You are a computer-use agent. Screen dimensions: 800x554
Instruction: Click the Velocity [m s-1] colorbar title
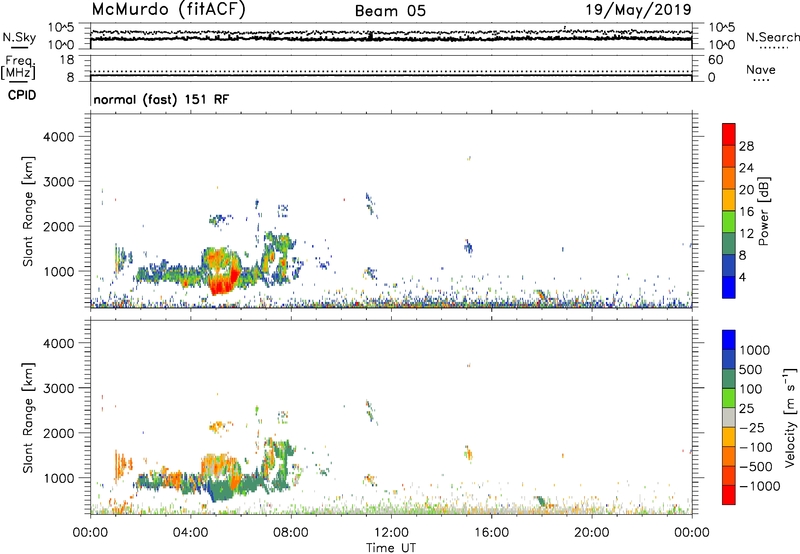[x=791, y=417]
